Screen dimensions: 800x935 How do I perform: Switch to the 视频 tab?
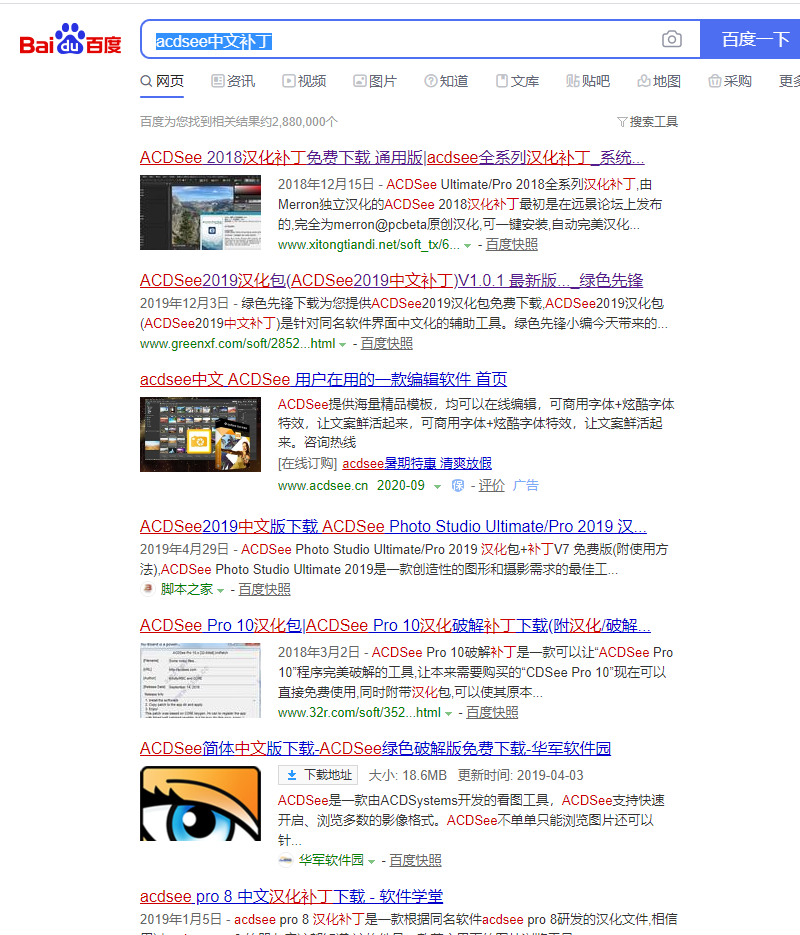(304, 81)
